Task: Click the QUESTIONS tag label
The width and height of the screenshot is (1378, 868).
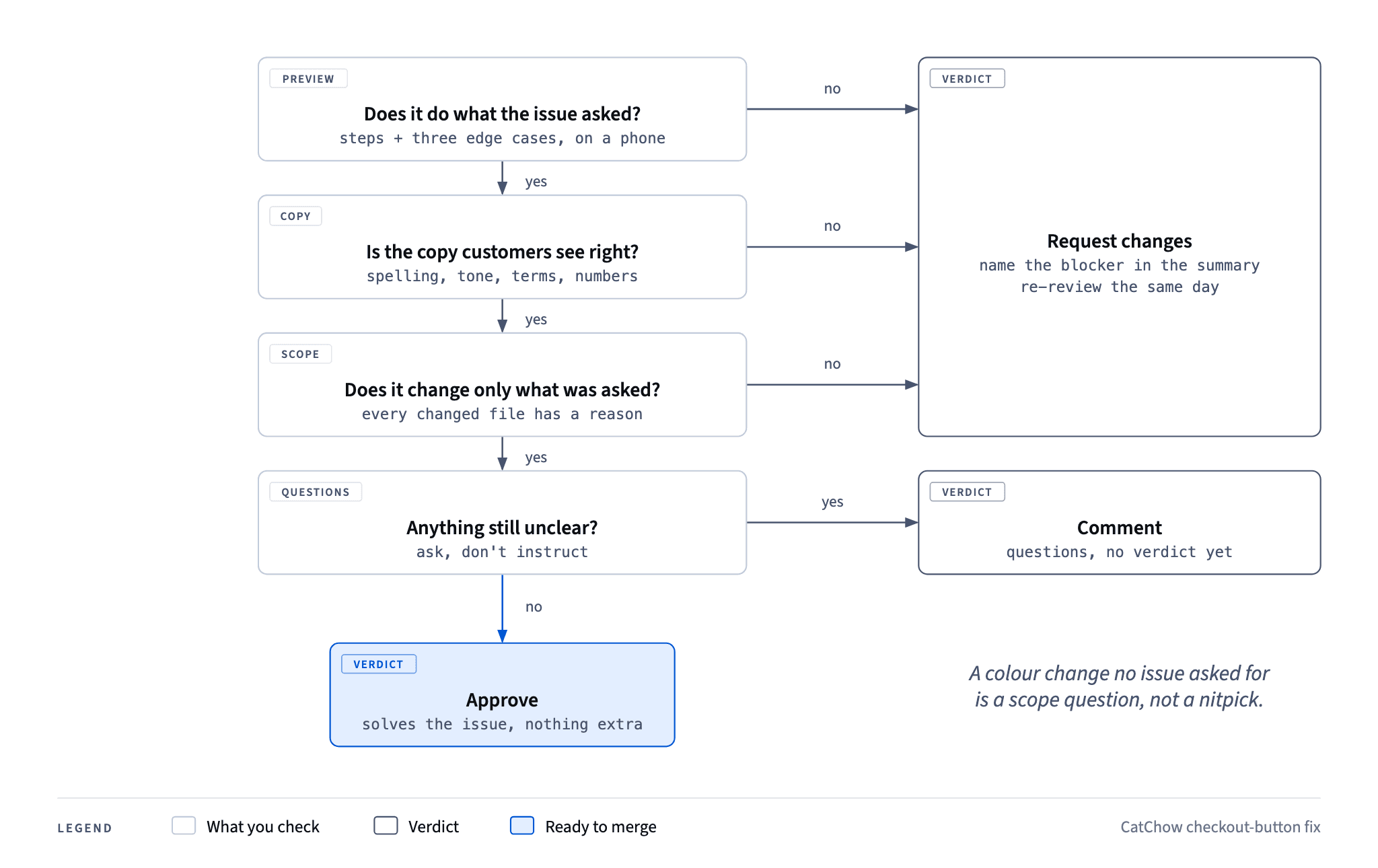Action: pos(316,492)
